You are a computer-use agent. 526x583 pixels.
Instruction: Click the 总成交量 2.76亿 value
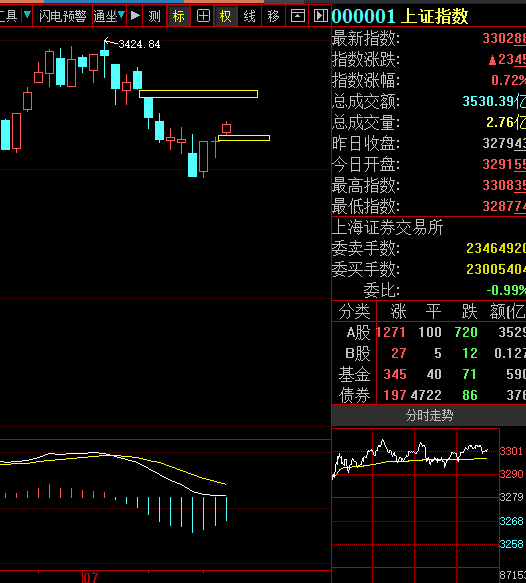(x=506, y=122)
